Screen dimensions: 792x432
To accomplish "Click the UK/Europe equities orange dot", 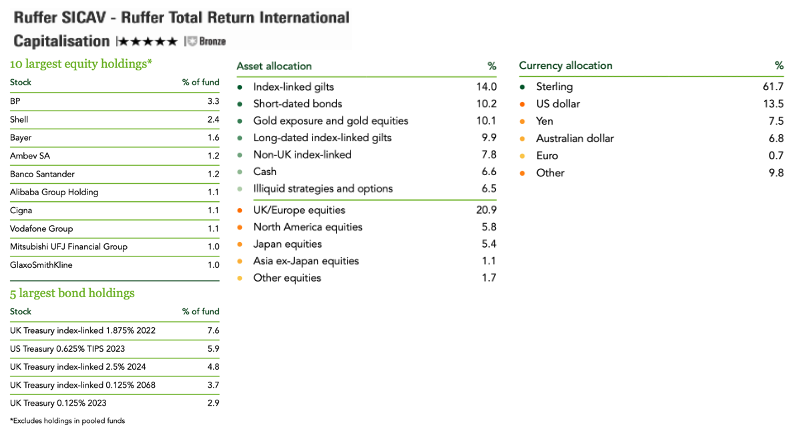I will (x=240, y=210).
